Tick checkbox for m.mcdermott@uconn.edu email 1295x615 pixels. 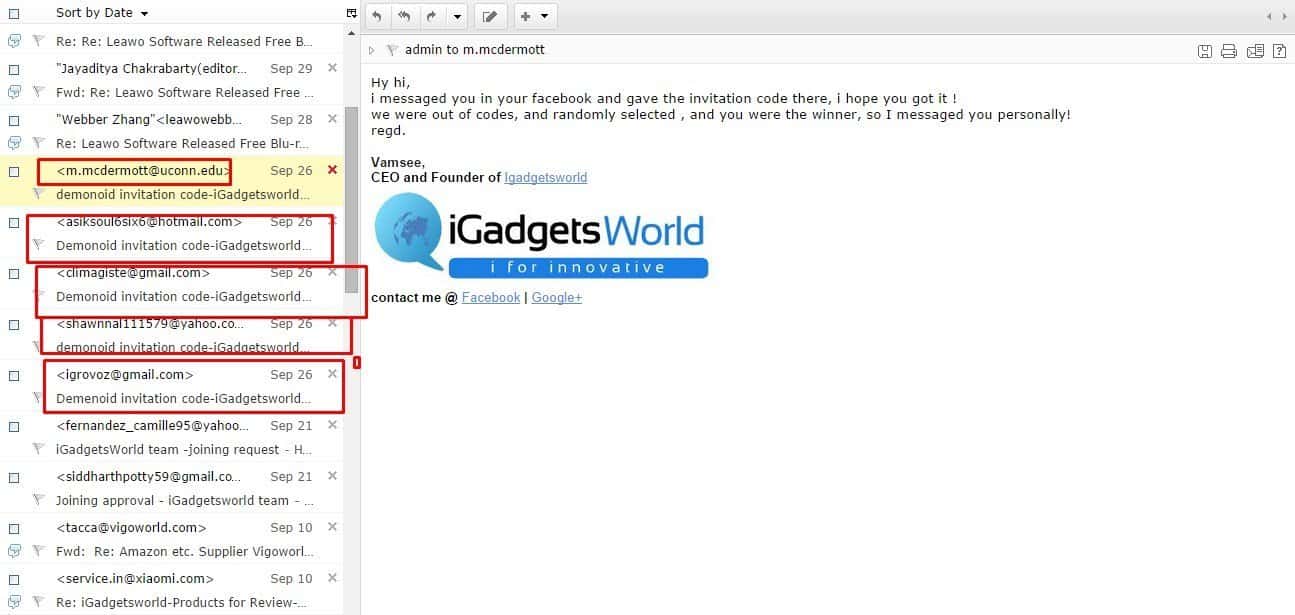(14, 171)
